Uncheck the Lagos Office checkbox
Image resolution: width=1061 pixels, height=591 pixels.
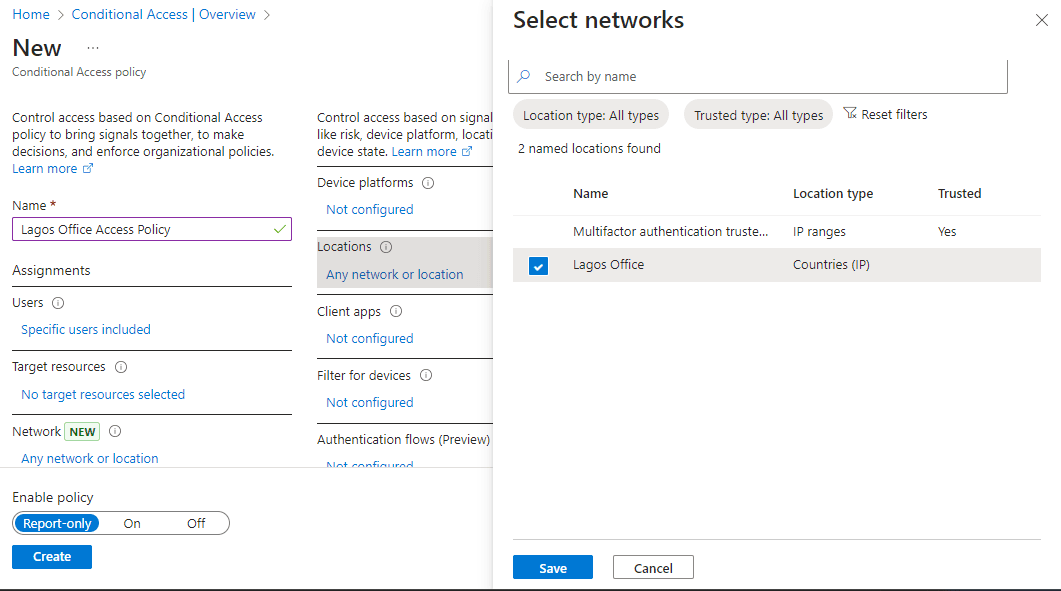[538, 266]
